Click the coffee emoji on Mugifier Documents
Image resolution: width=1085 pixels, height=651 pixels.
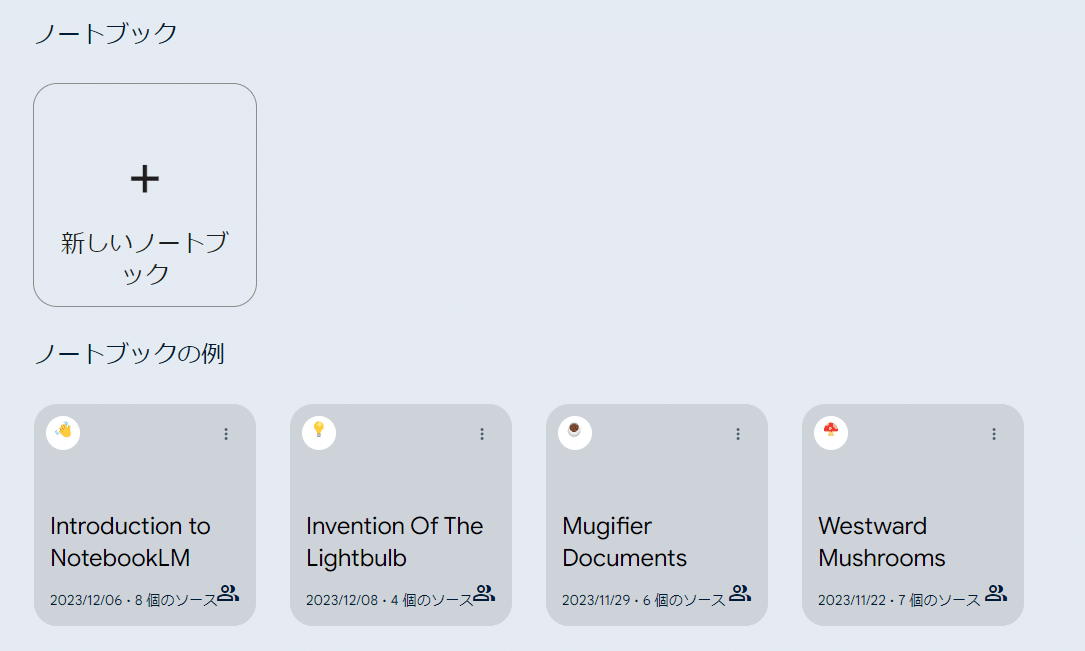point(574,433)
